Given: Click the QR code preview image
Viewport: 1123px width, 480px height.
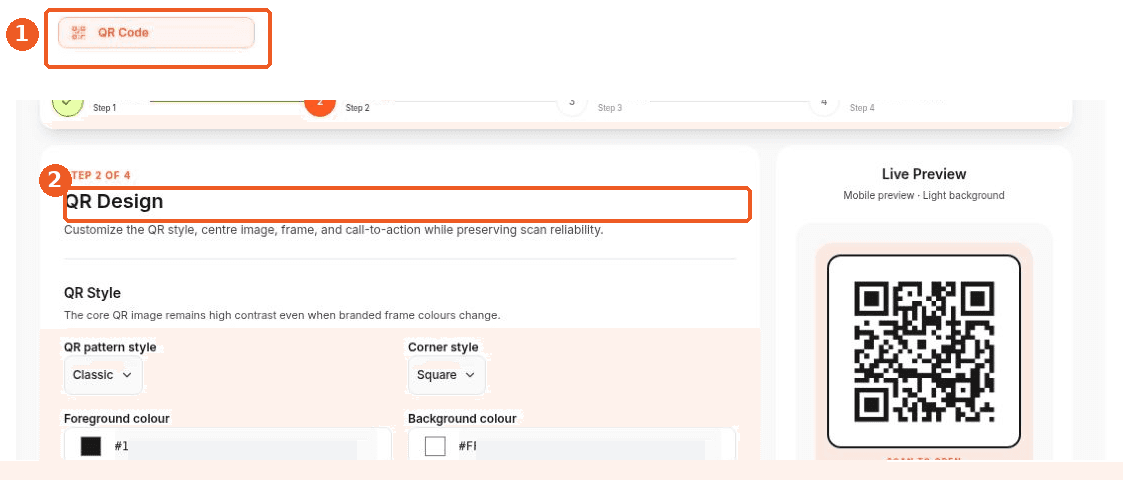Looking at the screenshot, I should (924, 351).
